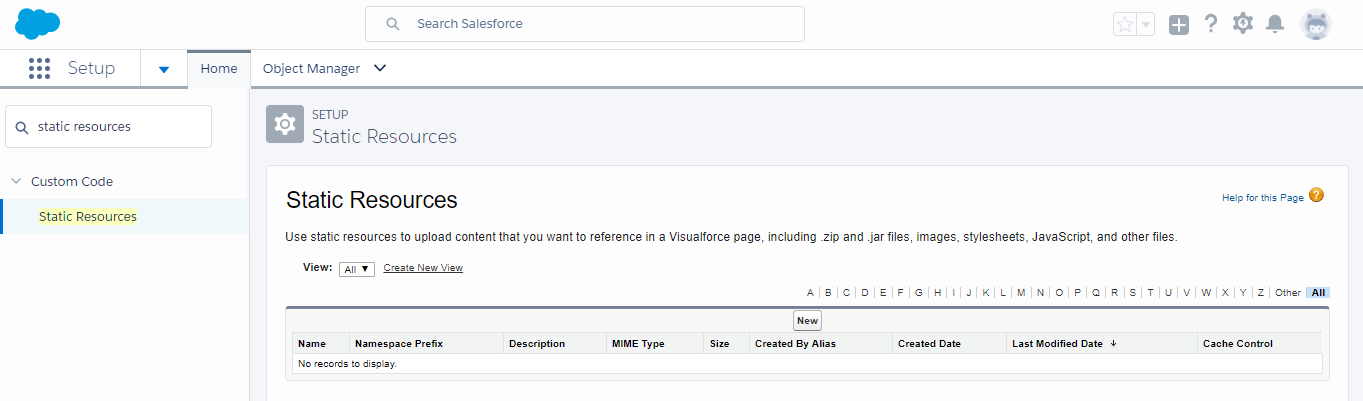Filter the list by letter N
1363x401 pixels.
pos(1040,293)
